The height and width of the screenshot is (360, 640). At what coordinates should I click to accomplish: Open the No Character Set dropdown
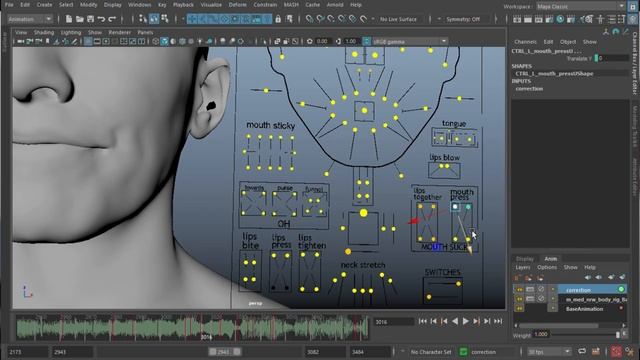[431, 351]
